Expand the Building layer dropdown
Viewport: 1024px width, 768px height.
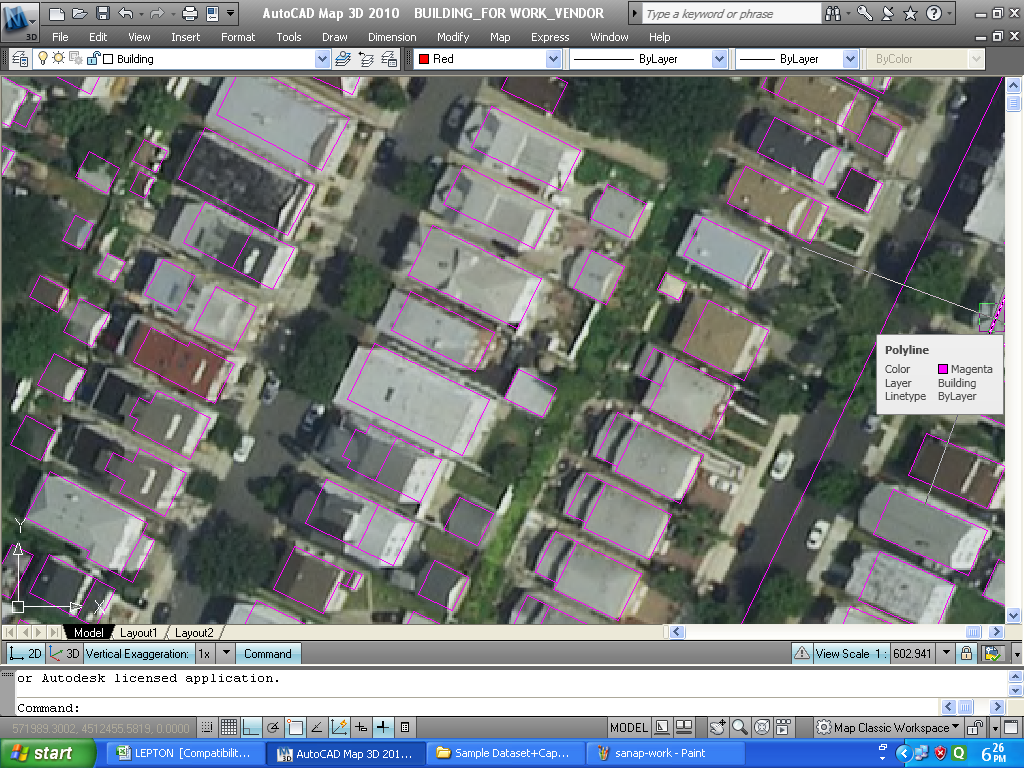[322, 59]
